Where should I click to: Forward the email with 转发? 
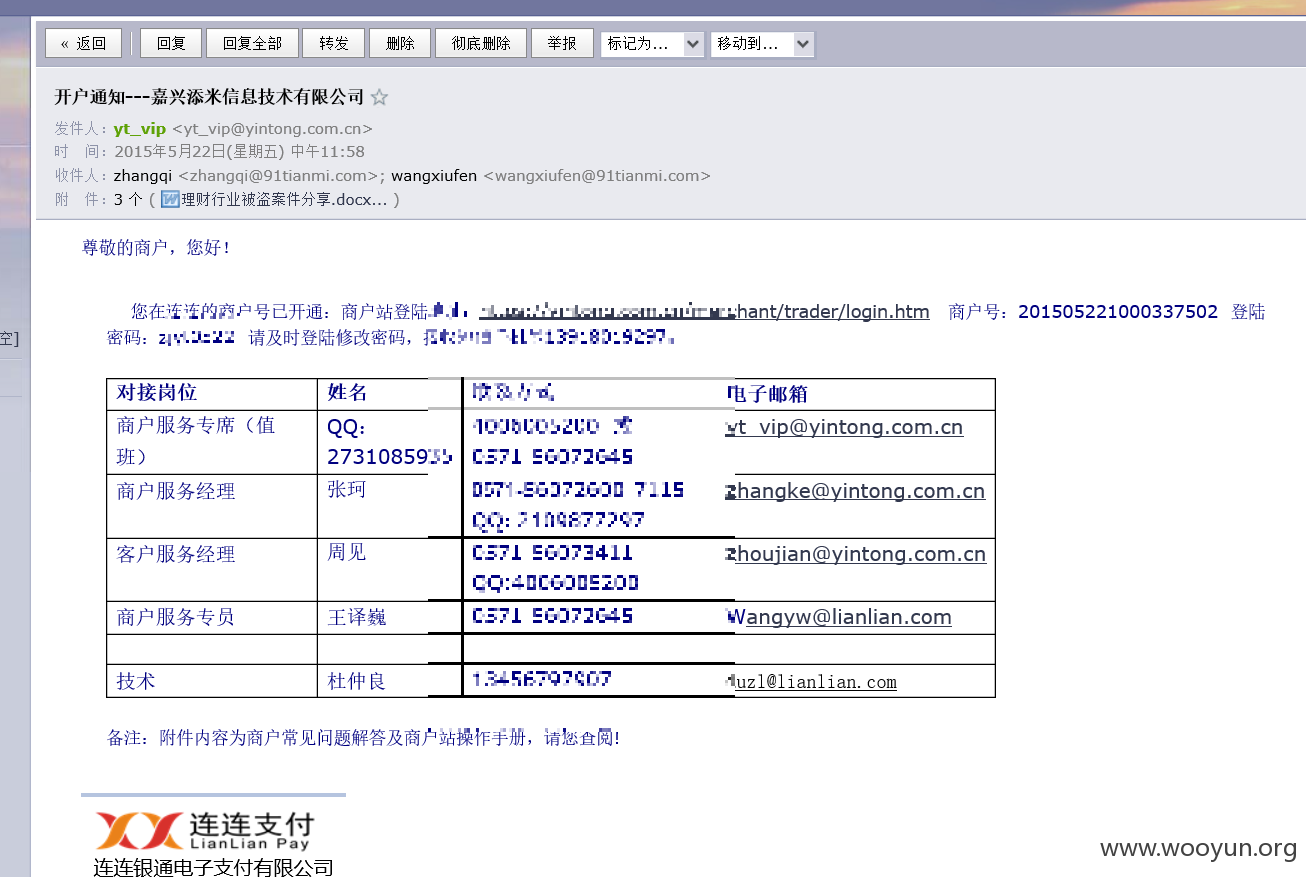[x=334, y=43]
